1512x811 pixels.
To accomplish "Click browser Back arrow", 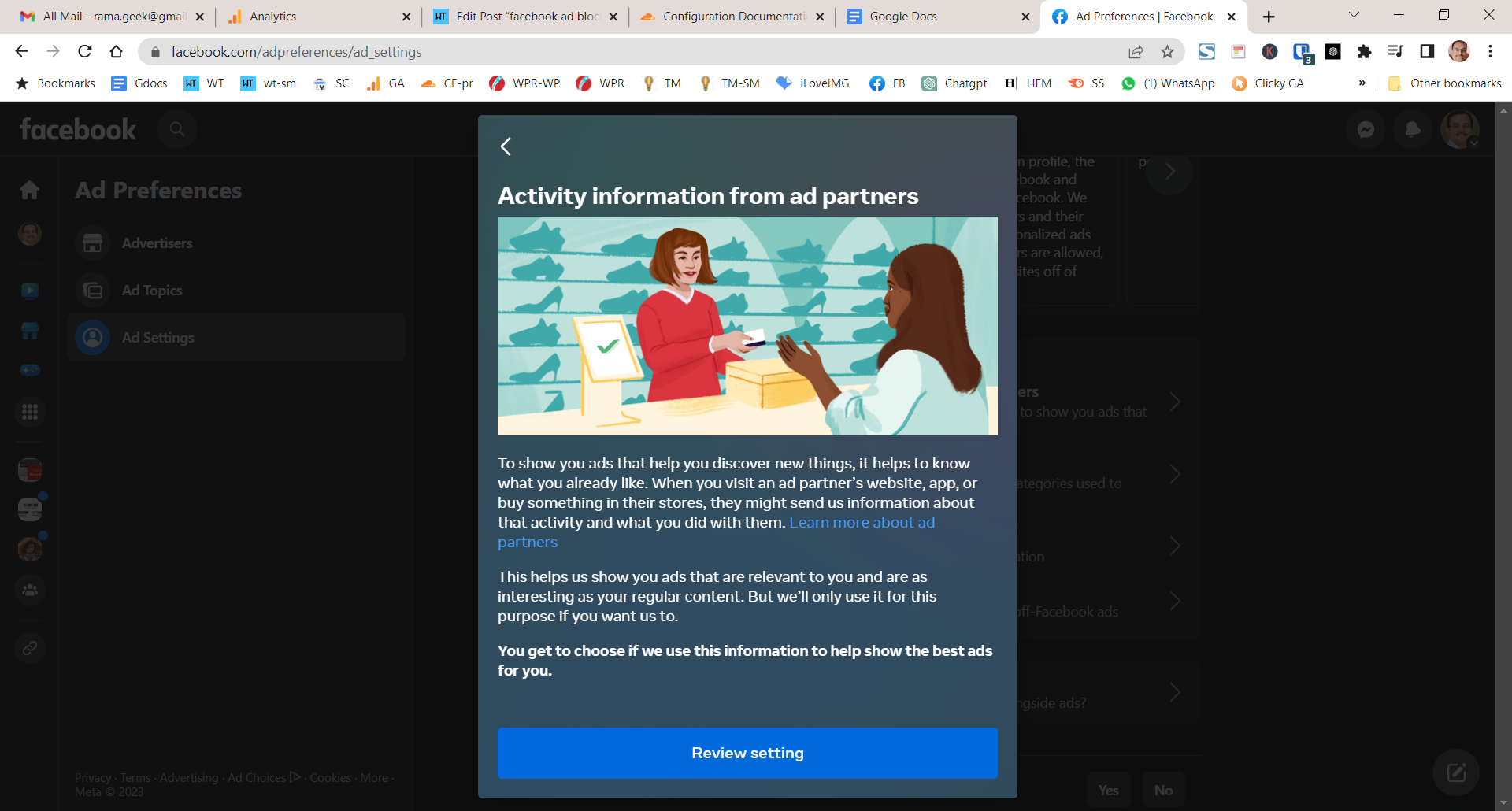I will click(x=21, y=51).
